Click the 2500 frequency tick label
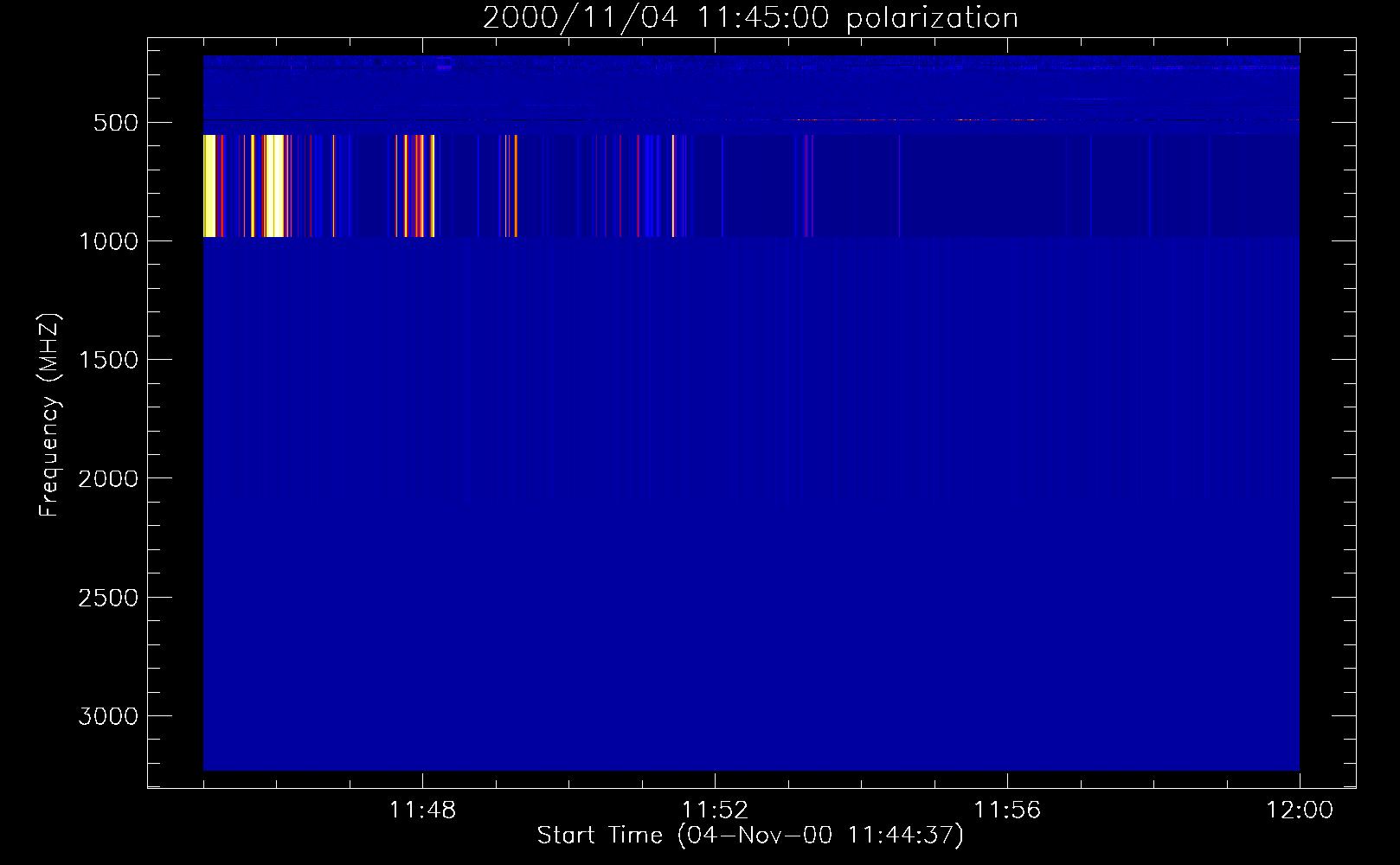This screenshot has height=865, width=1400. click(x=108, y=598)
